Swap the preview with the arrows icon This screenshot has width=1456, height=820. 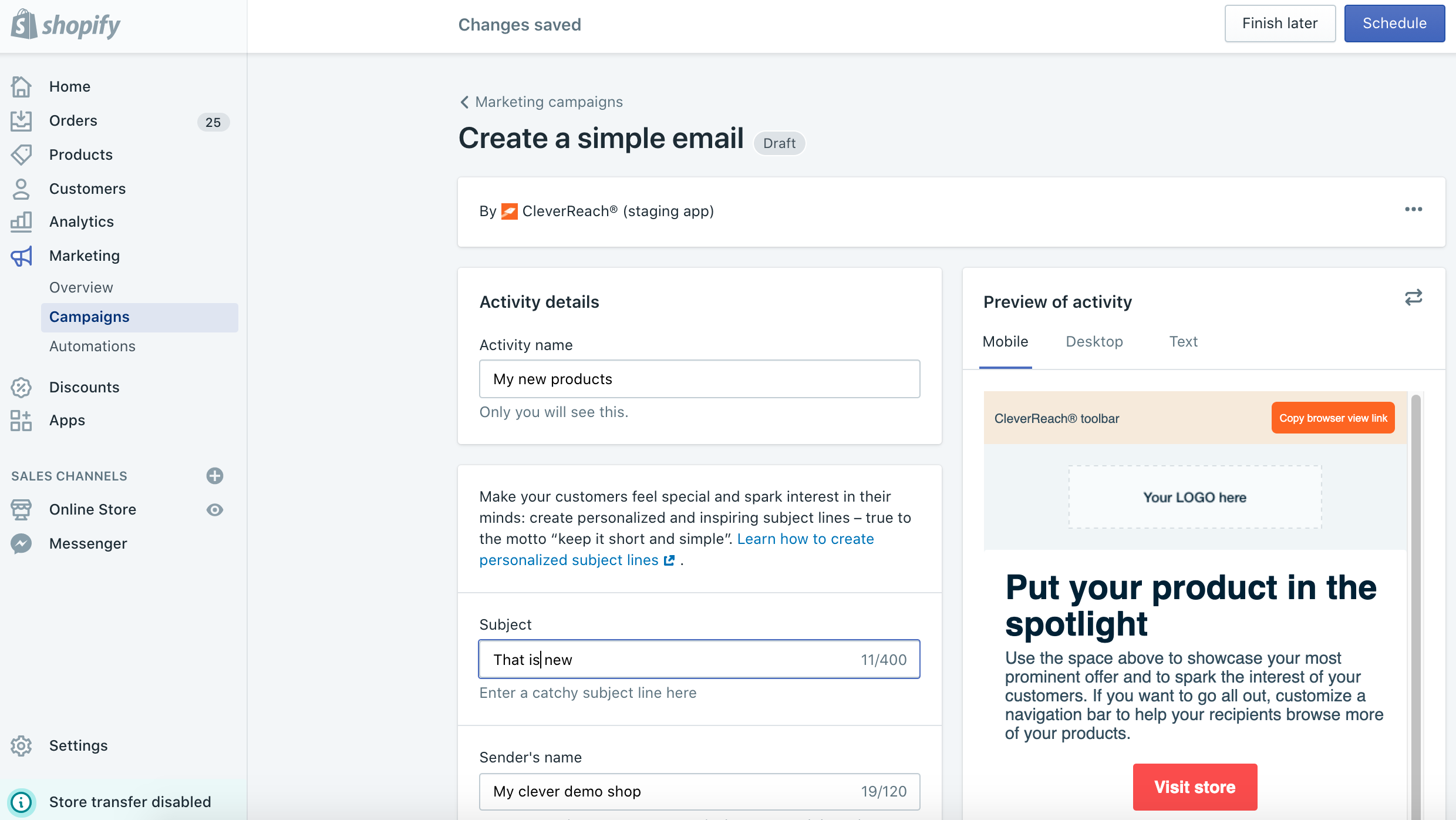tap(1414, 298)
